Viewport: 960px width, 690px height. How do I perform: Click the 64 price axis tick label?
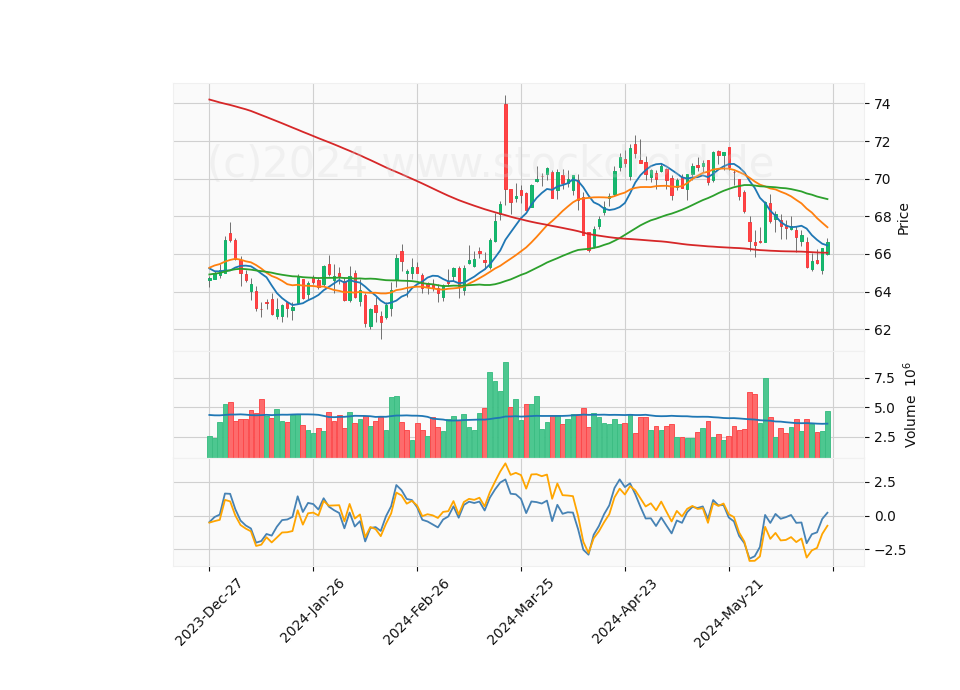882,293
